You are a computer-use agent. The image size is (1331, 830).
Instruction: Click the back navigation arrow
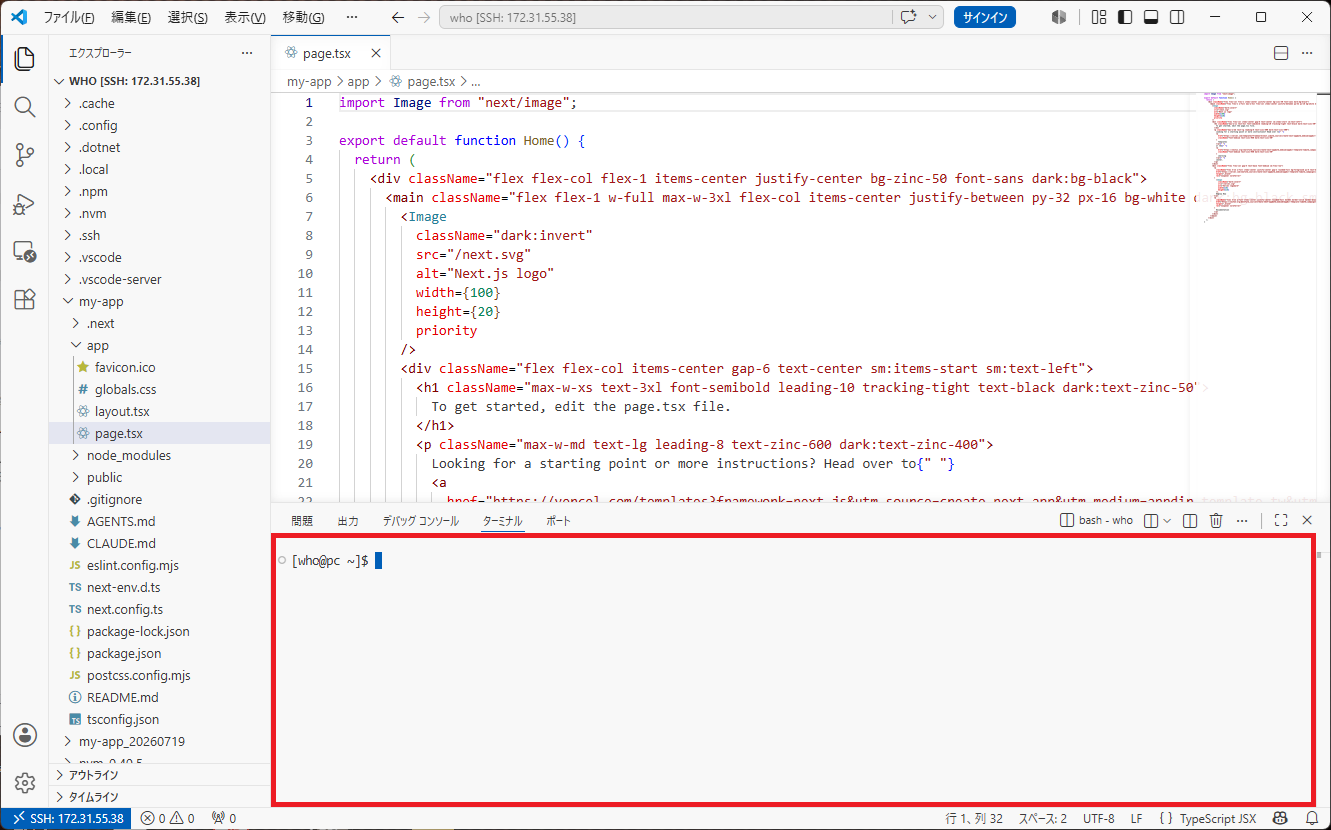pyautogui.click(x=397, y=17)
